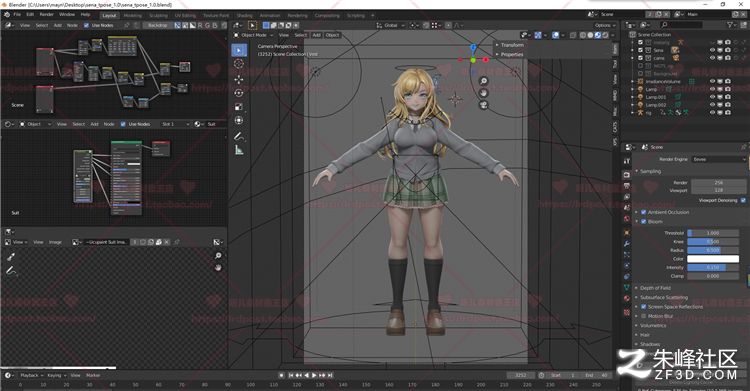Click the Backdrop button in node editor
The height and width of the screenshot is (391, 750).
[157, 25]
